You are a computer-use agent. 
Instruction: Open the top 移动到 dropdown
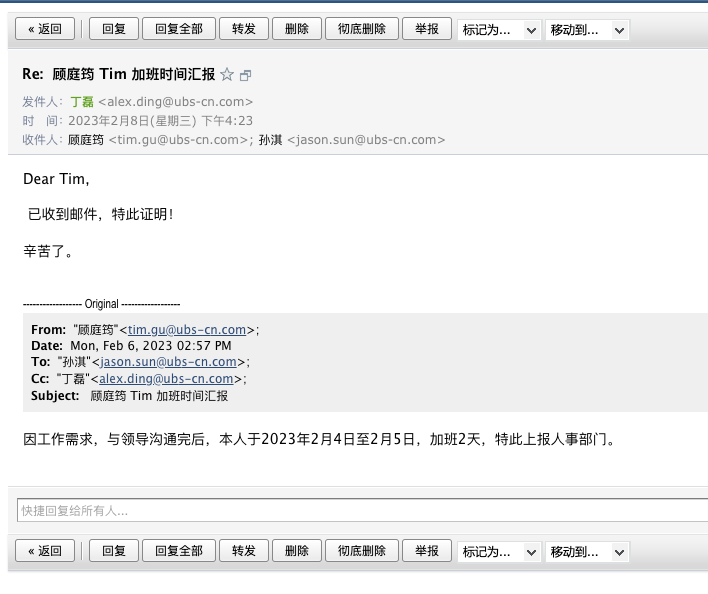[587, 30]
